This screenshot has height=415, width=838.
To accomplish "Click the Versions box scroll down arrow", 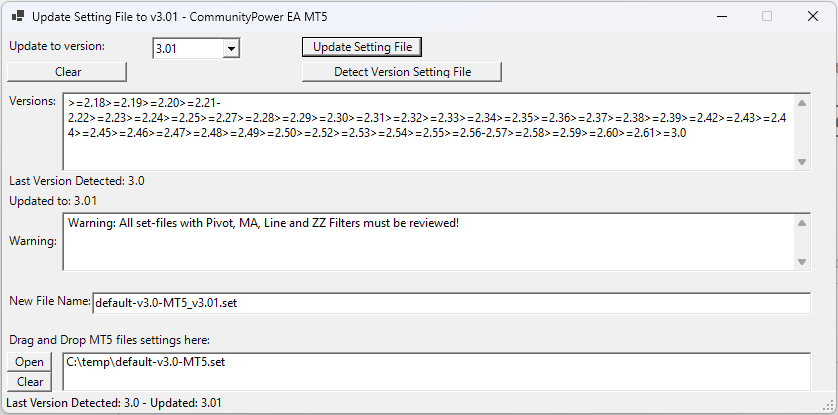I will tap(802, 161).
